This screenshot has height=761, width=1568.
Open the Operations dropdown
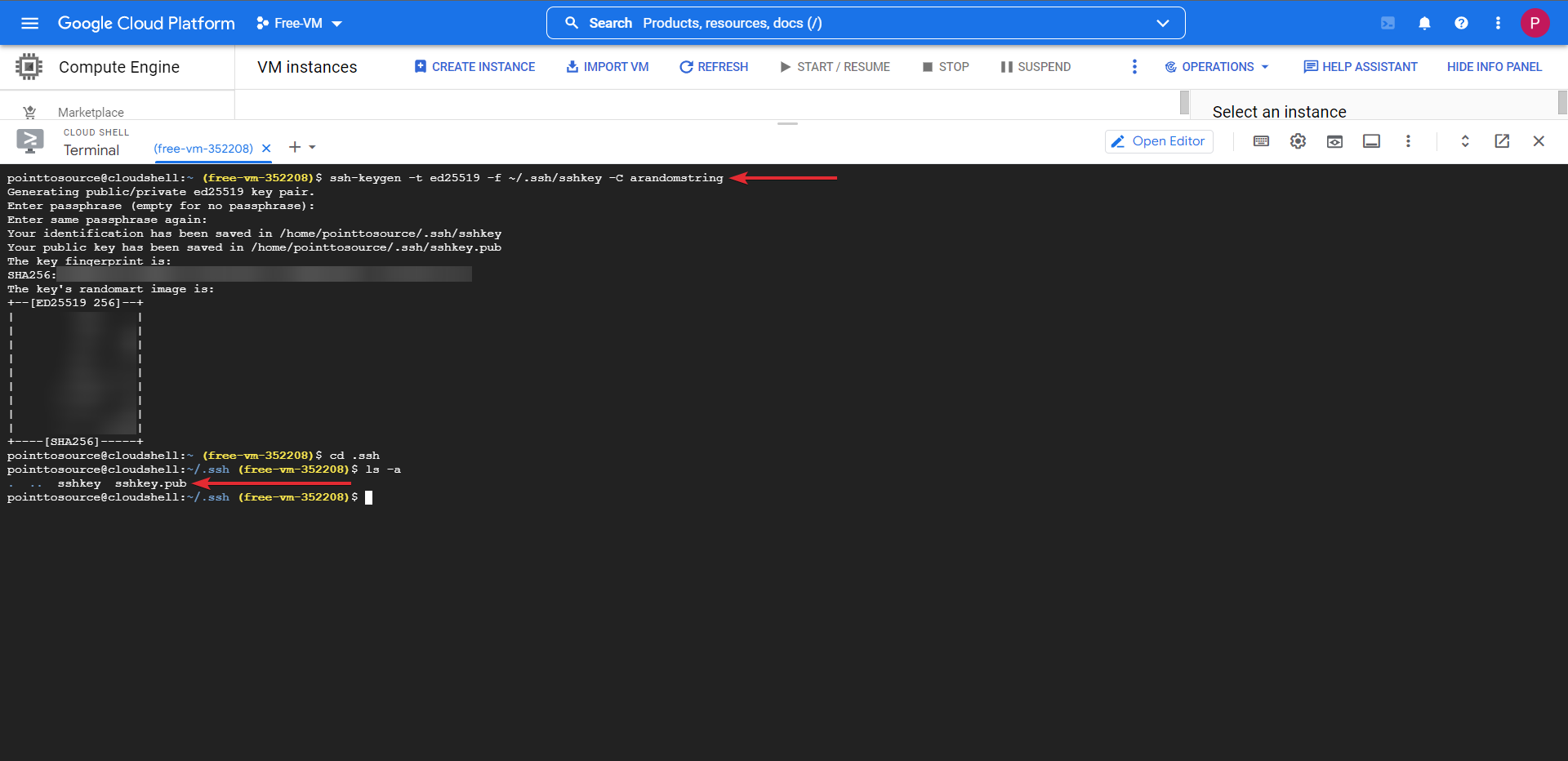pos(1217,67)
